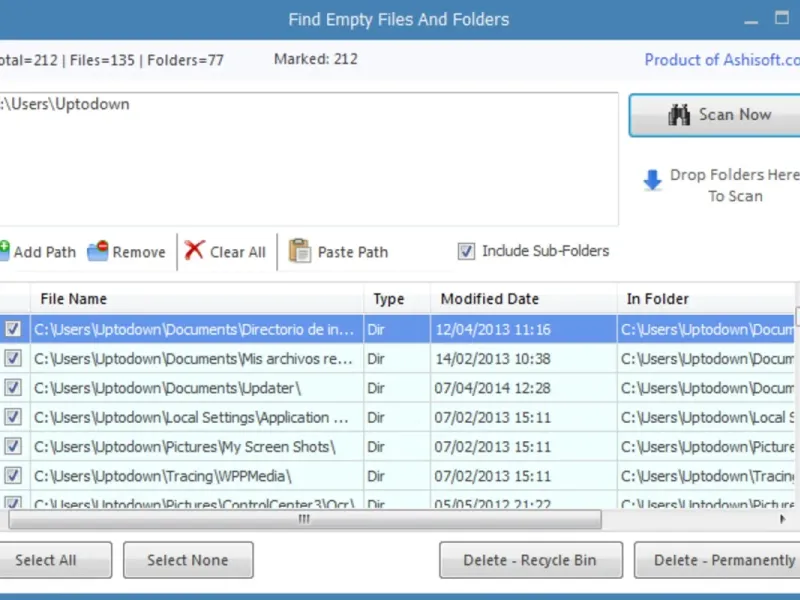800x600 pixels.
Task: Click the Paste Path clipboard icon
Action: point(299,251)
